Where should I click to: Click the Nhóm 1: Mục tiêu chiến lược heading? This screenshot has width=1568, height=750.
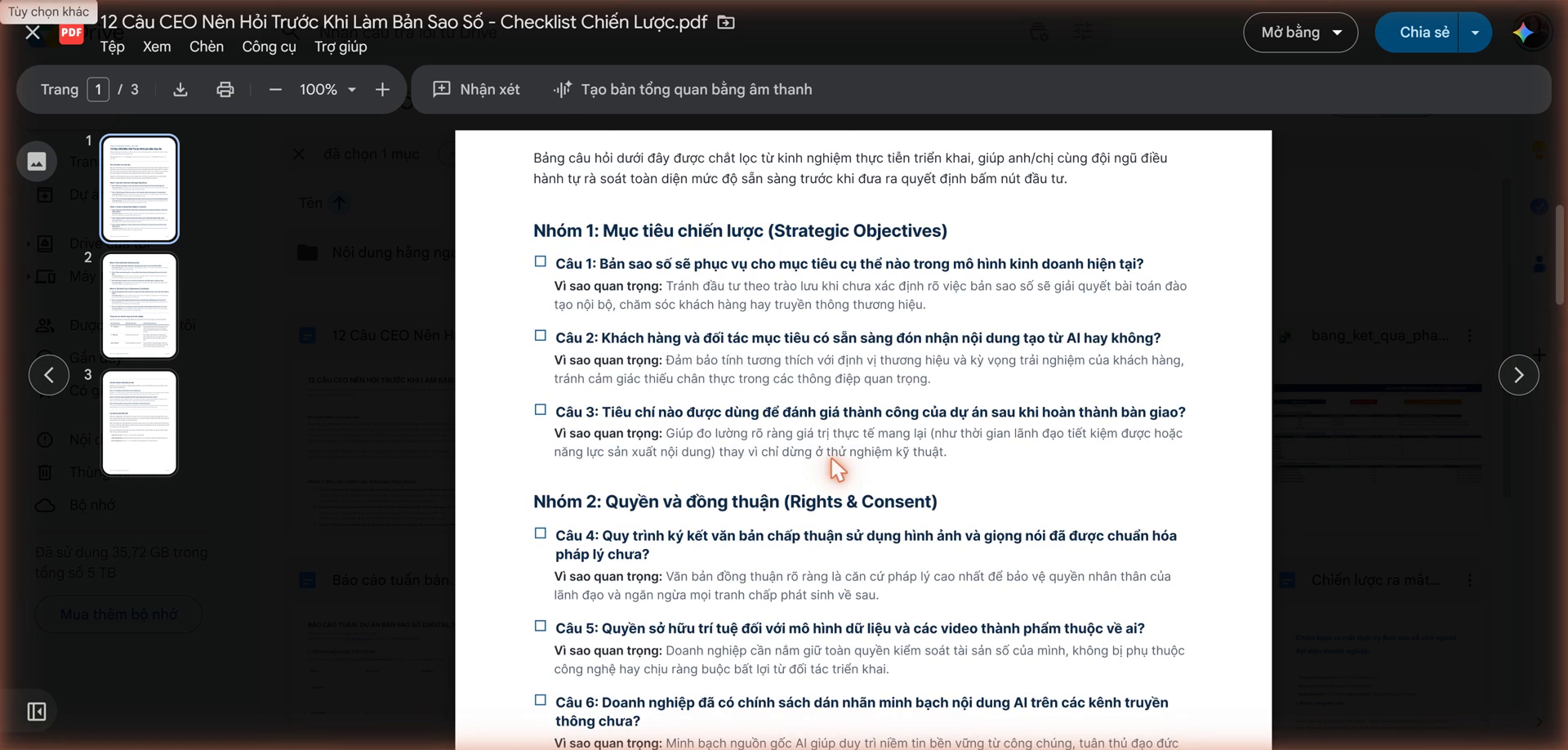coord(740,231)
